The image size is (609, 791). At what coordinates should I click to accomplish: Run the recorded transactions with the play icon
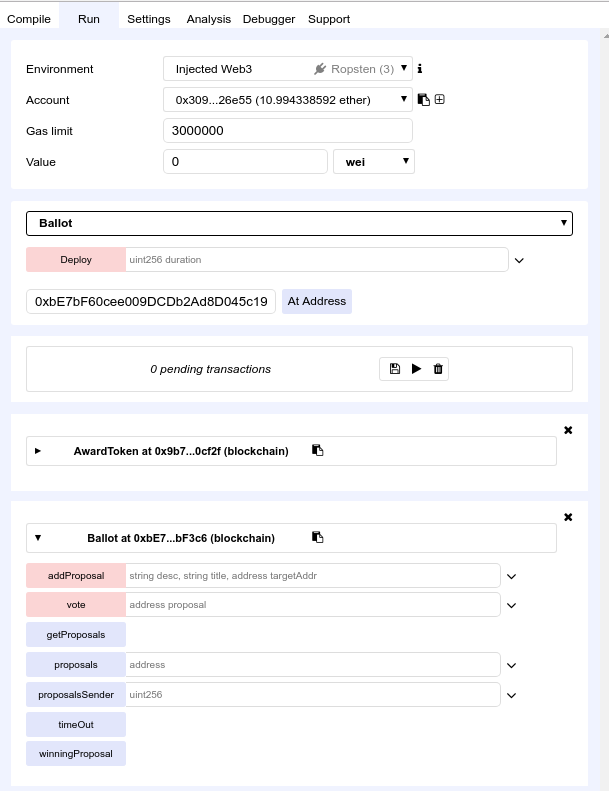point(416,369)
